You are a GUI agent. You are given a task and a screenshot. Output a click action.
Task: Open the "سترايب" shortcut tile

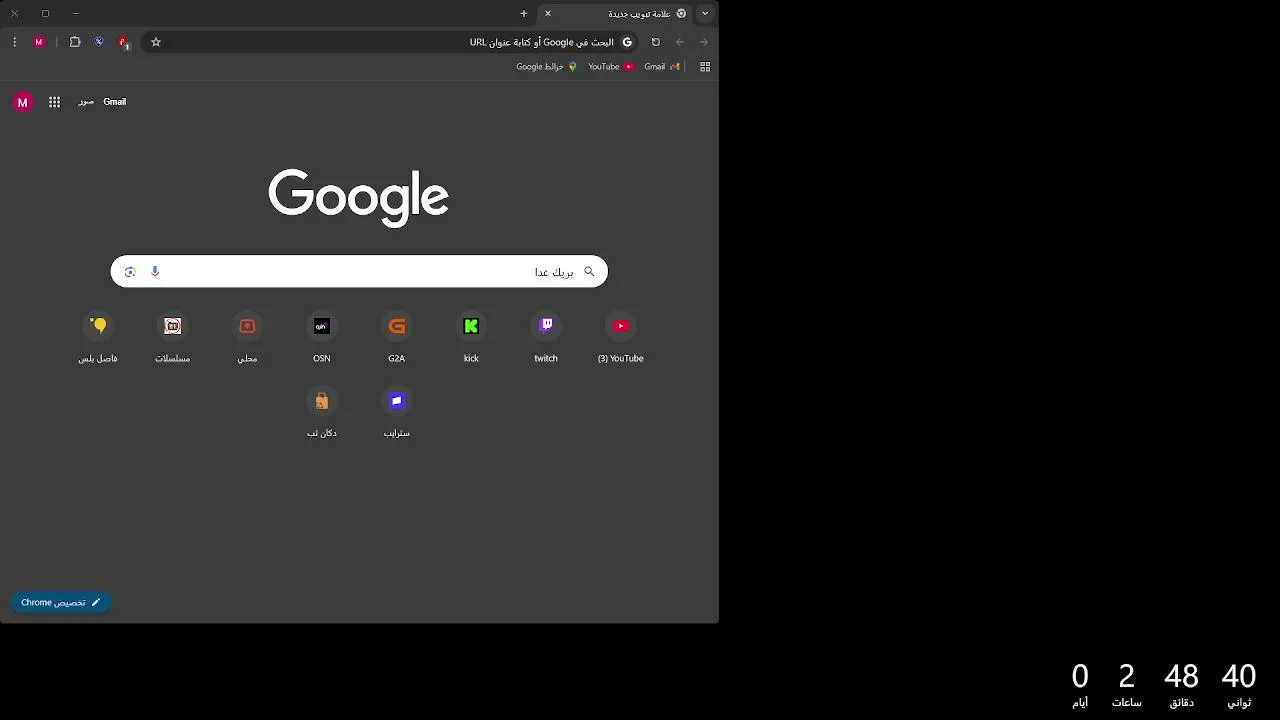[397, 412]
